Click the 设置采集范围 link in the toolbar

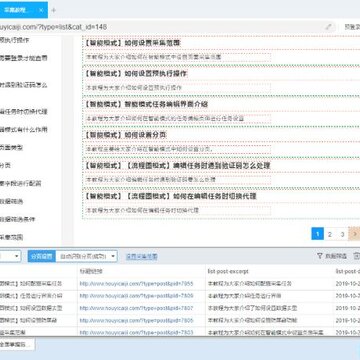pyautogui.click(x=141, y=256)
